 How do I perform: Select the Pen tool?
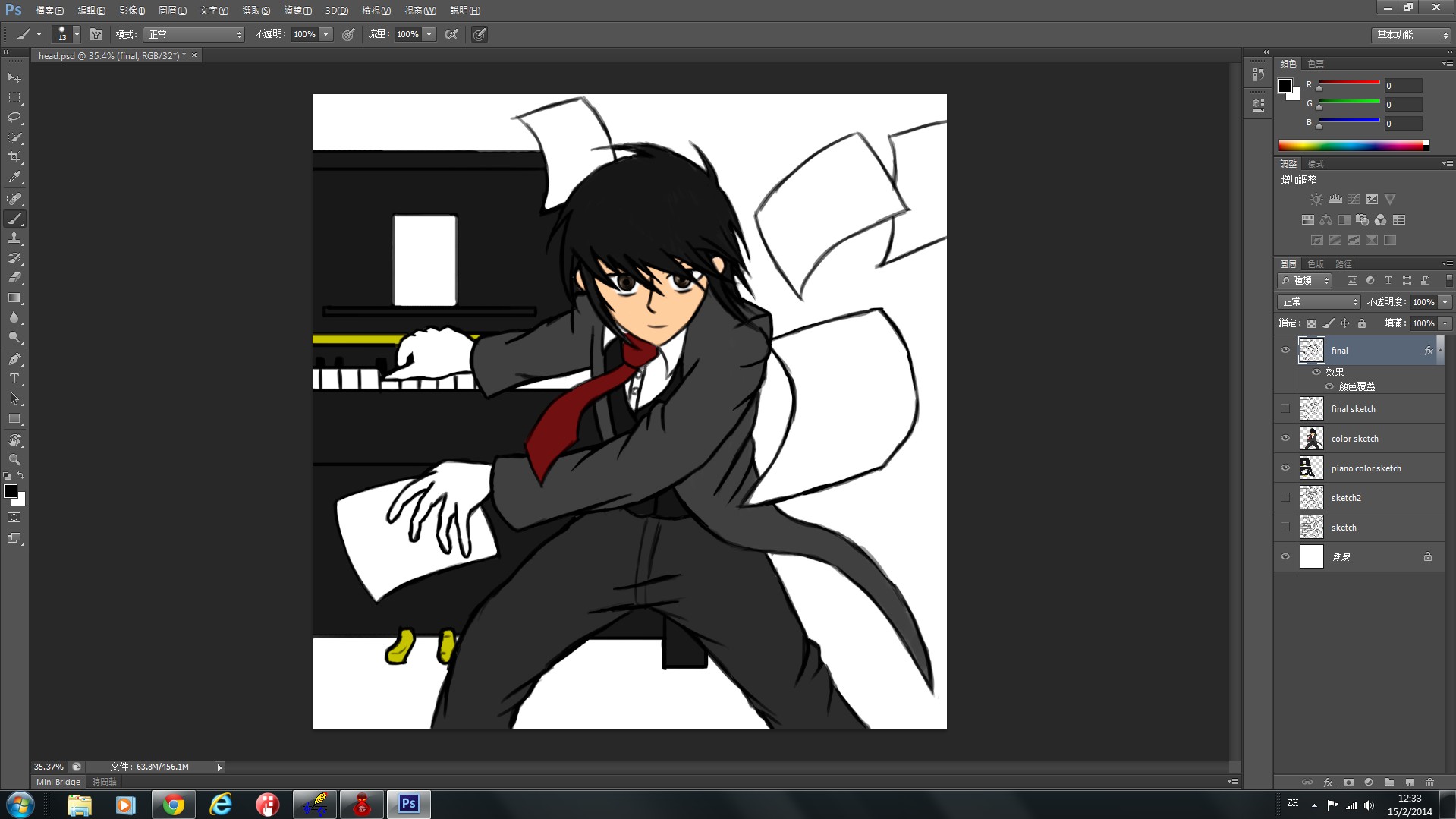coord(14,359)
